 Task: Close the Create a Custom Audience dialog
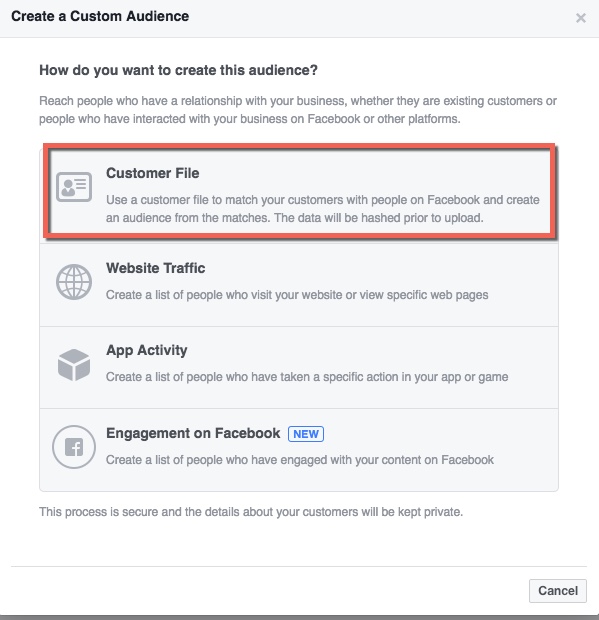pos(580,18)
